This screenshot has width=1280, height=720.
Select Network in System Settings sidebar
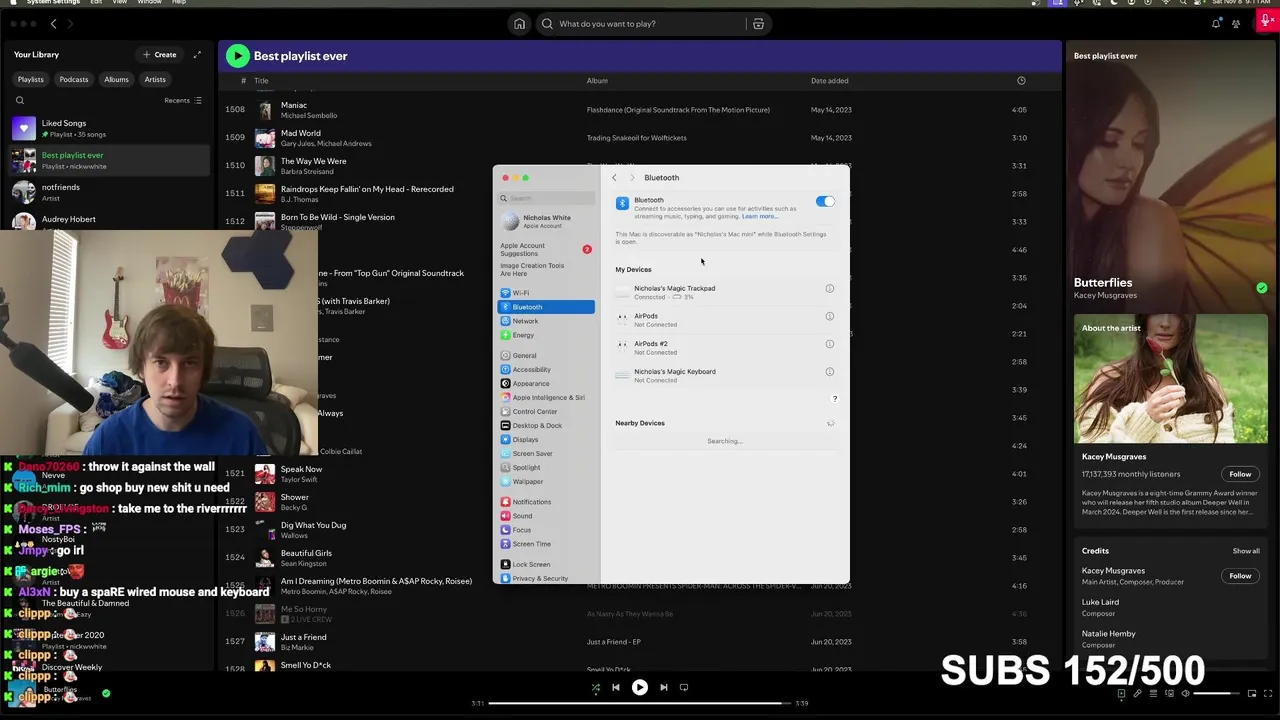point(546,321)
